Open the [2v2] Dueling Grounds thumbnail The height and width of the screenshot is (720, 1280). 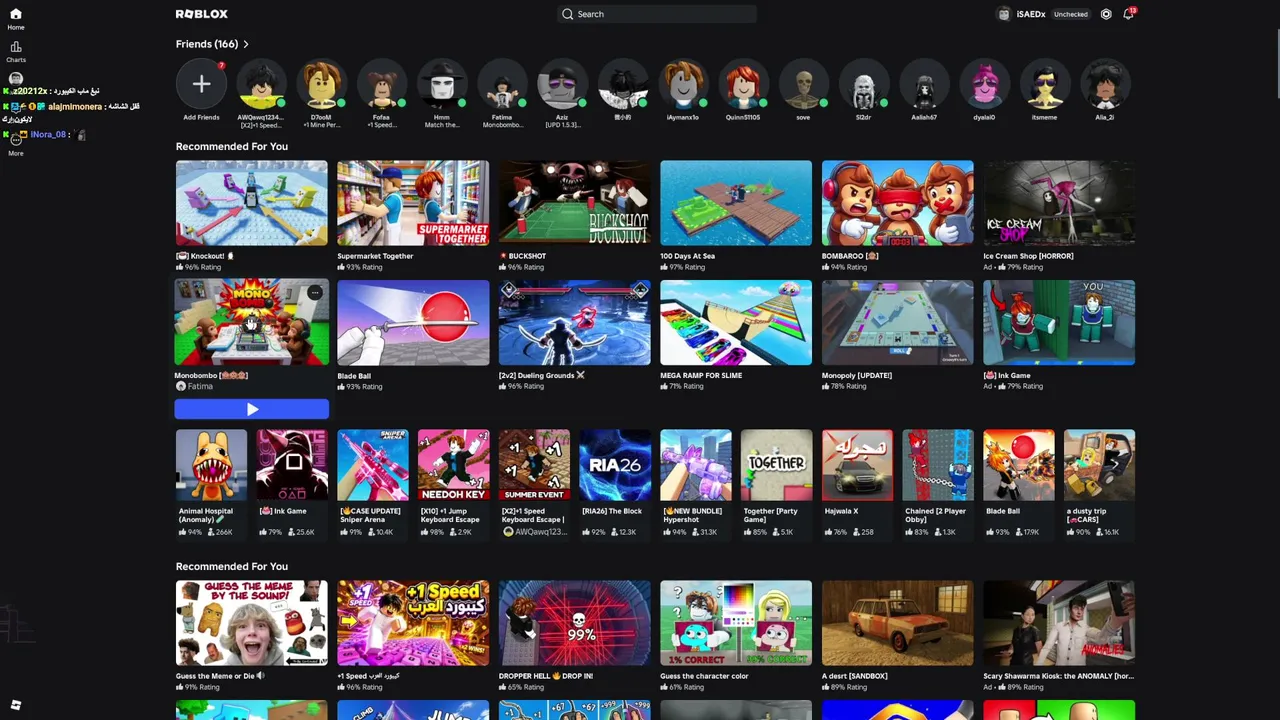574,322
